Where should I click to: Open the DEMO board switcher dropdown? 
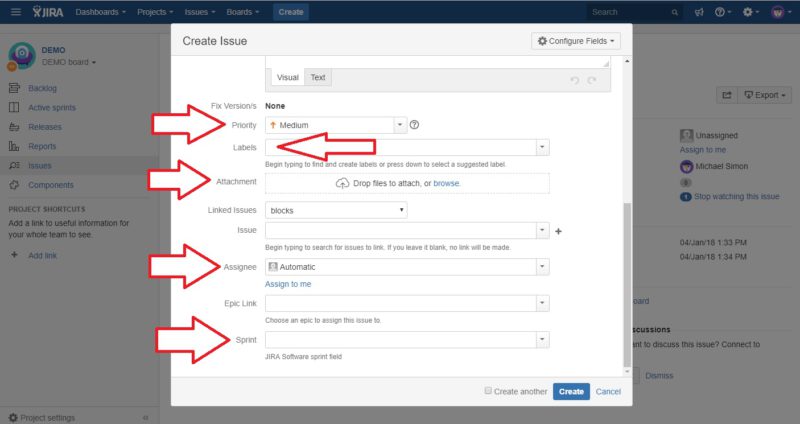point(69,62)
